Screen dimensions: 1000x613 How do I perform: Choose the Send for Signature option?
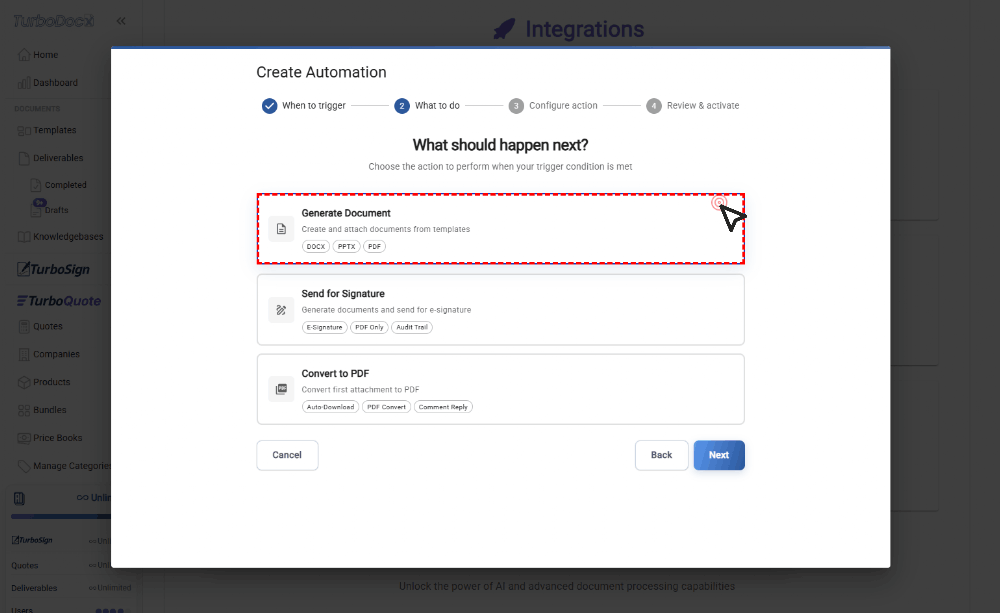(x=500, y=309)
